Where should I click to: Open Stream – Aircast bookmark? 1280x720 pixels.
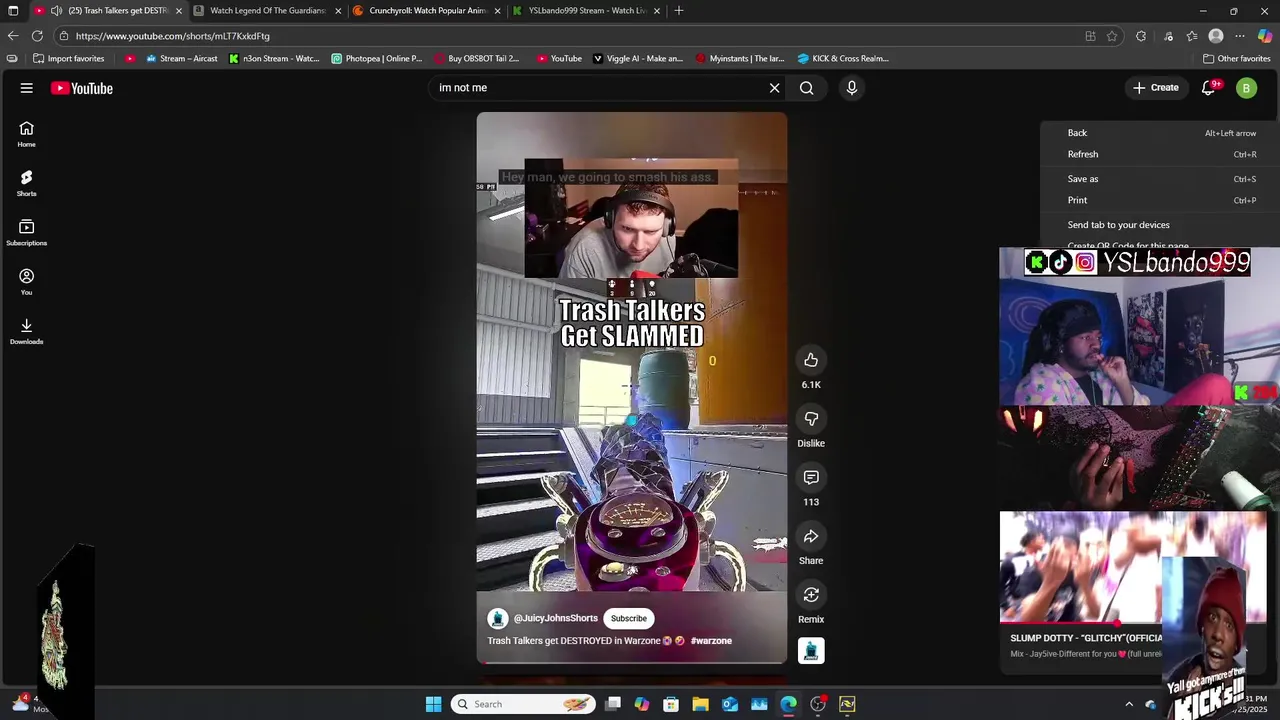182,59
